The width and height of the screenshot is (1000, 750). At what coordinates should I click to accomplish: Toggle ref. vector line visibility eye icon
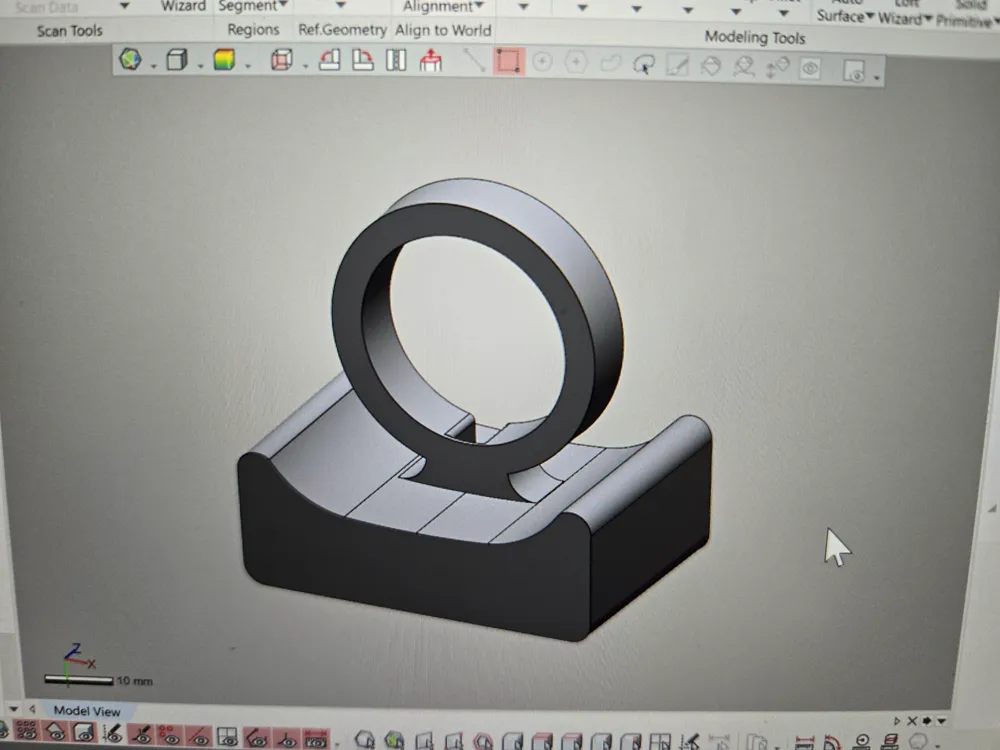click(x=198, y=737)
